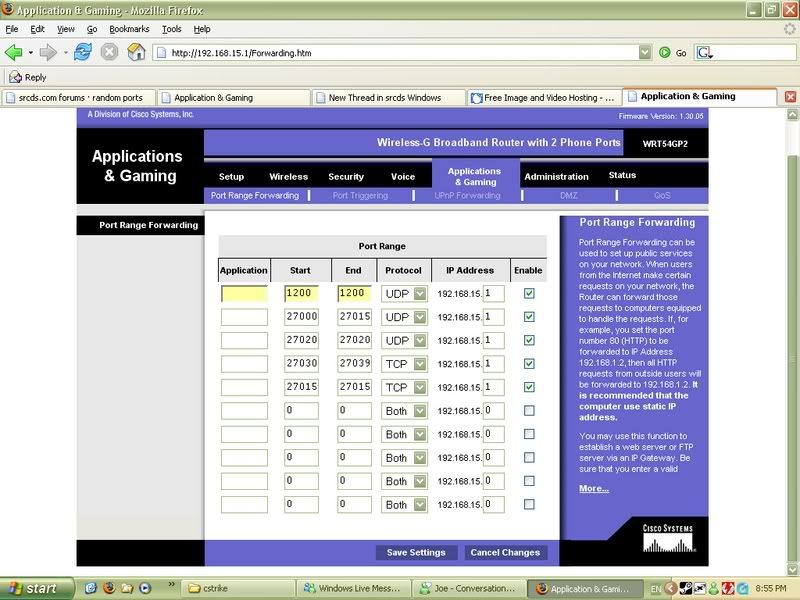Open the Firefox Home page
Screen dimensions: 800x600
(x=136, y=52)
